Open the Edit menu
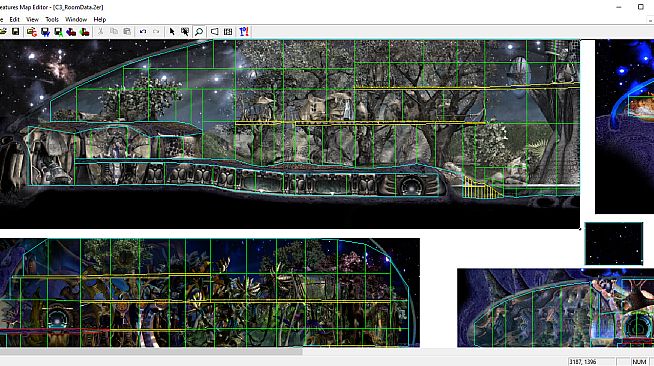 click(x=15, y=20)
